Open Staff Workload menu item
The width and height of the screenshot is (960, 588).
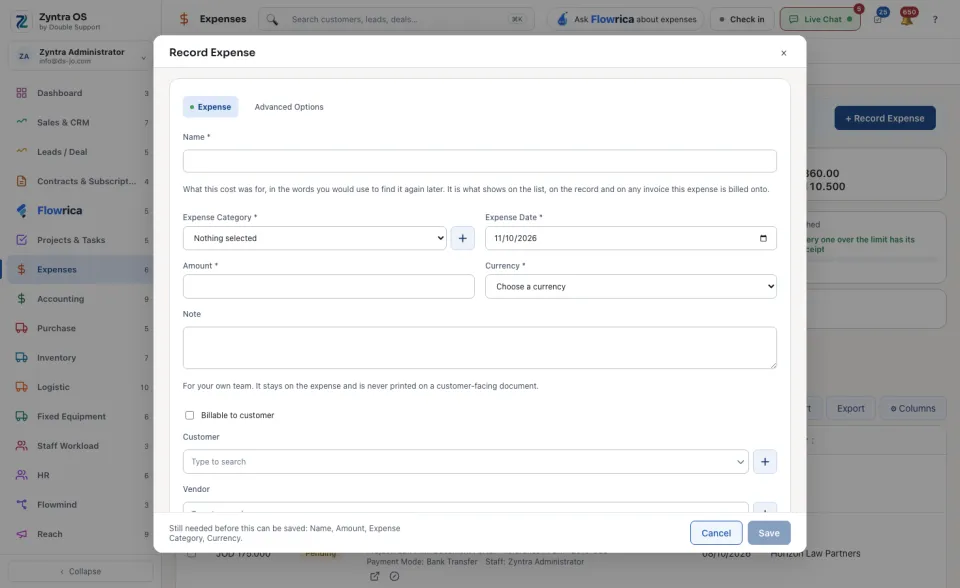coord(81,446)
